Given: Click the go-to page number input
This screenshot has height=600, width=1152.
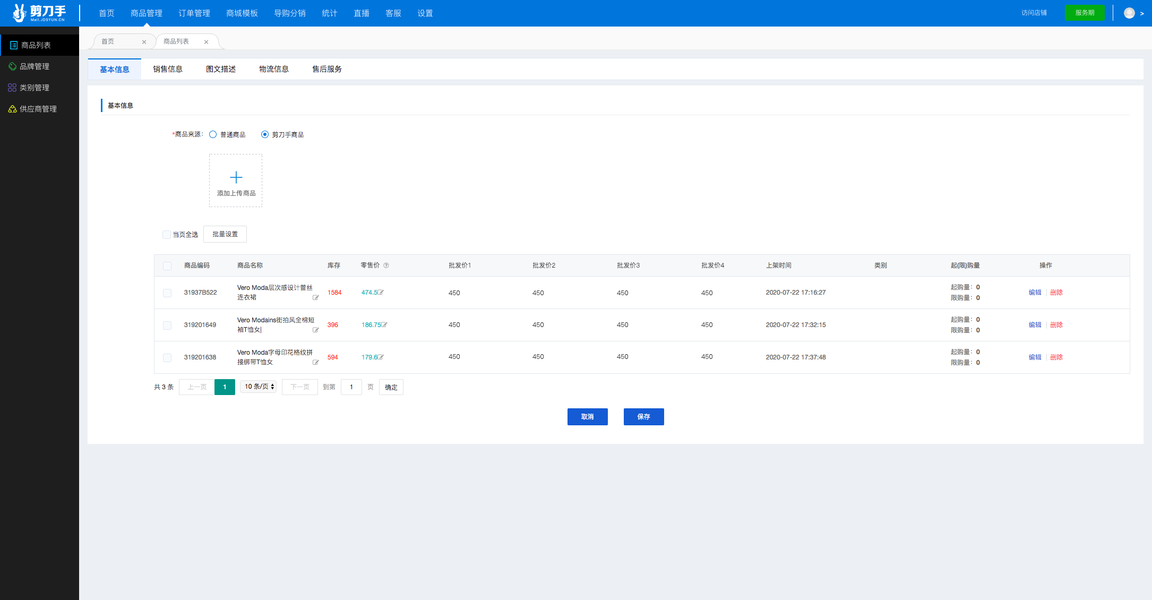Looking at the screenshot, I should point(351,387).
